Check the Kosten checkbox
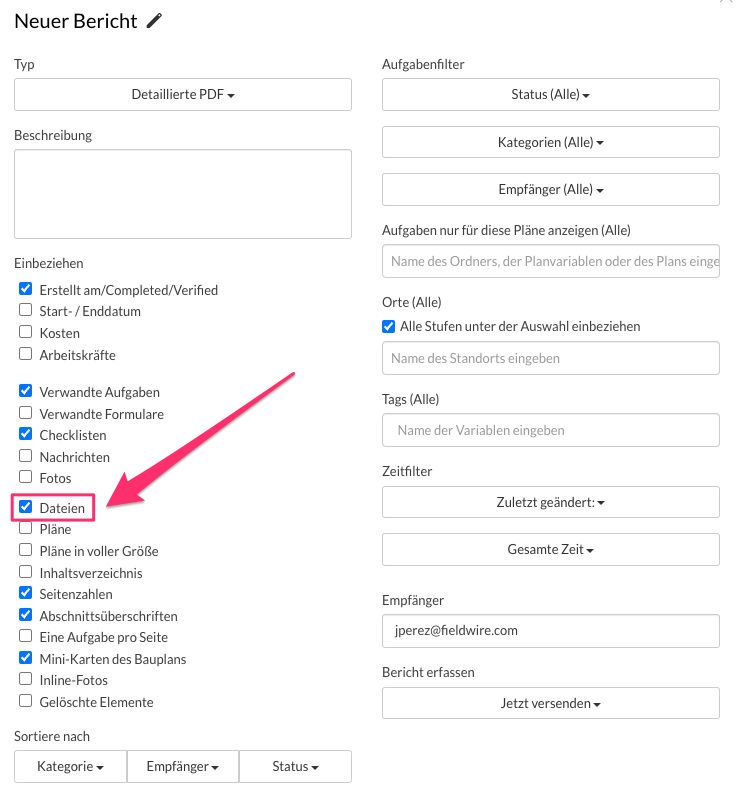Screen dimensions: 741x801 click(25, 332)
